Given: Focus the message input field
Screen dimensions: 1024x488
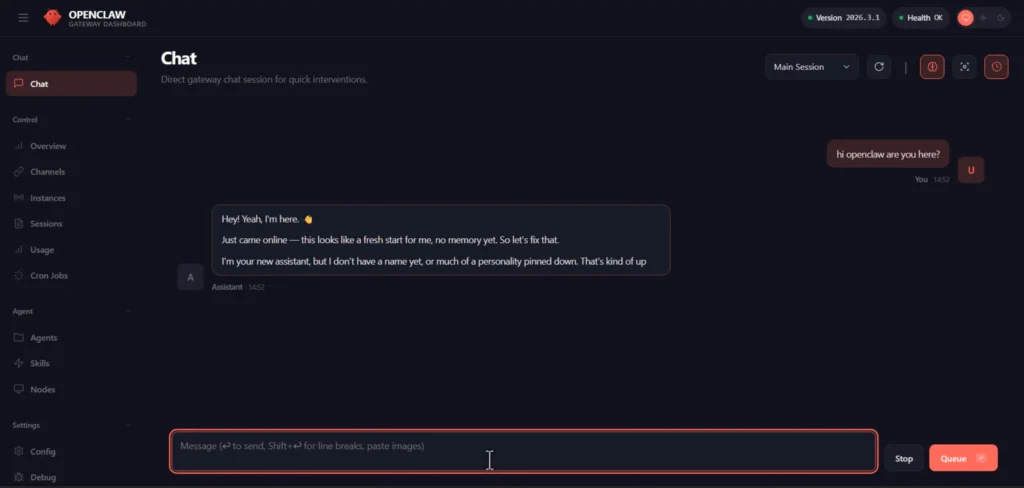Looking at the screenshot, I should tap(523, 450).
